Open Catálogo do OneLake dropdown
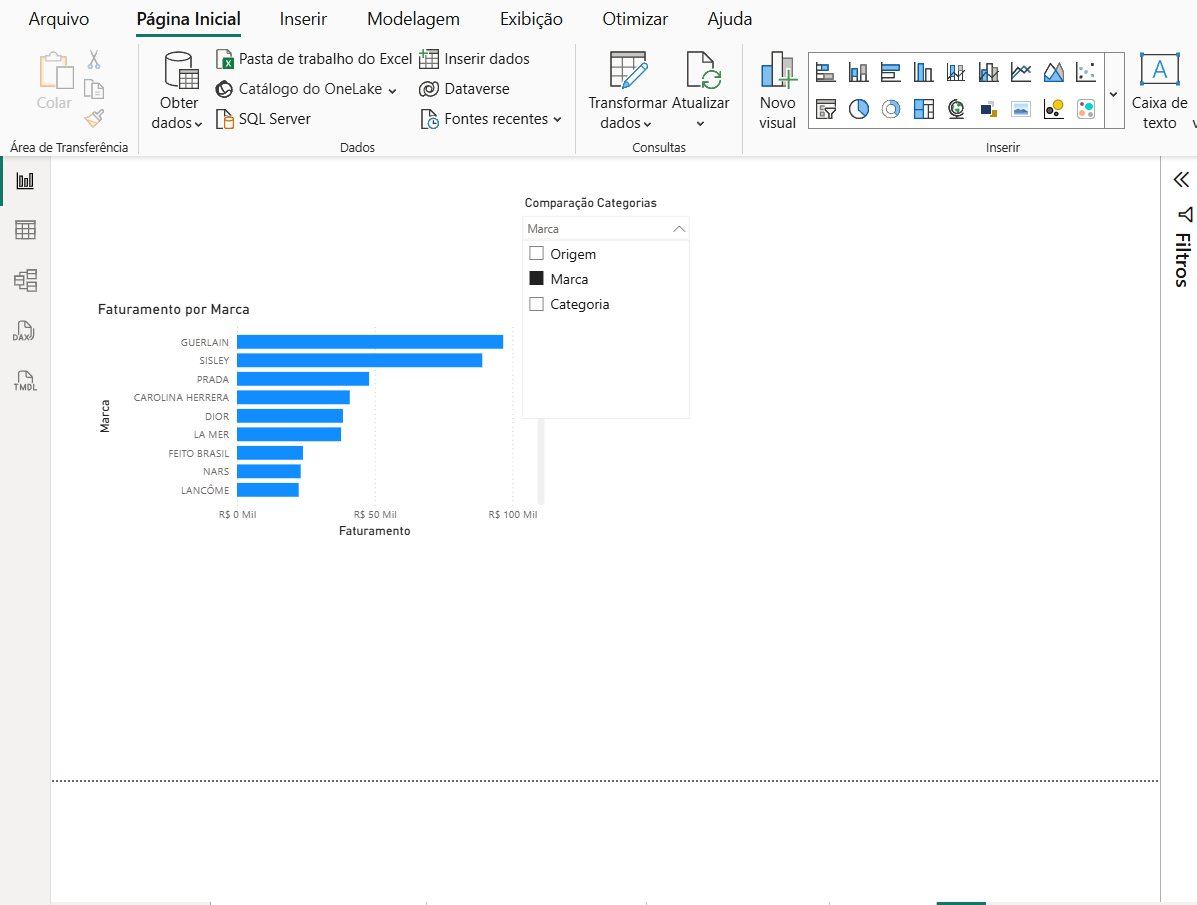Screen dimensions: 1197x905 tap(306, 89)
